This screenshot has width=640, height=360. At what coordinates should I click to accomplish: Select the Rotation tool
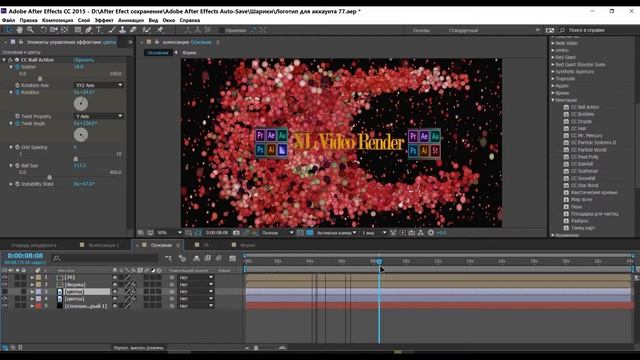43,30
